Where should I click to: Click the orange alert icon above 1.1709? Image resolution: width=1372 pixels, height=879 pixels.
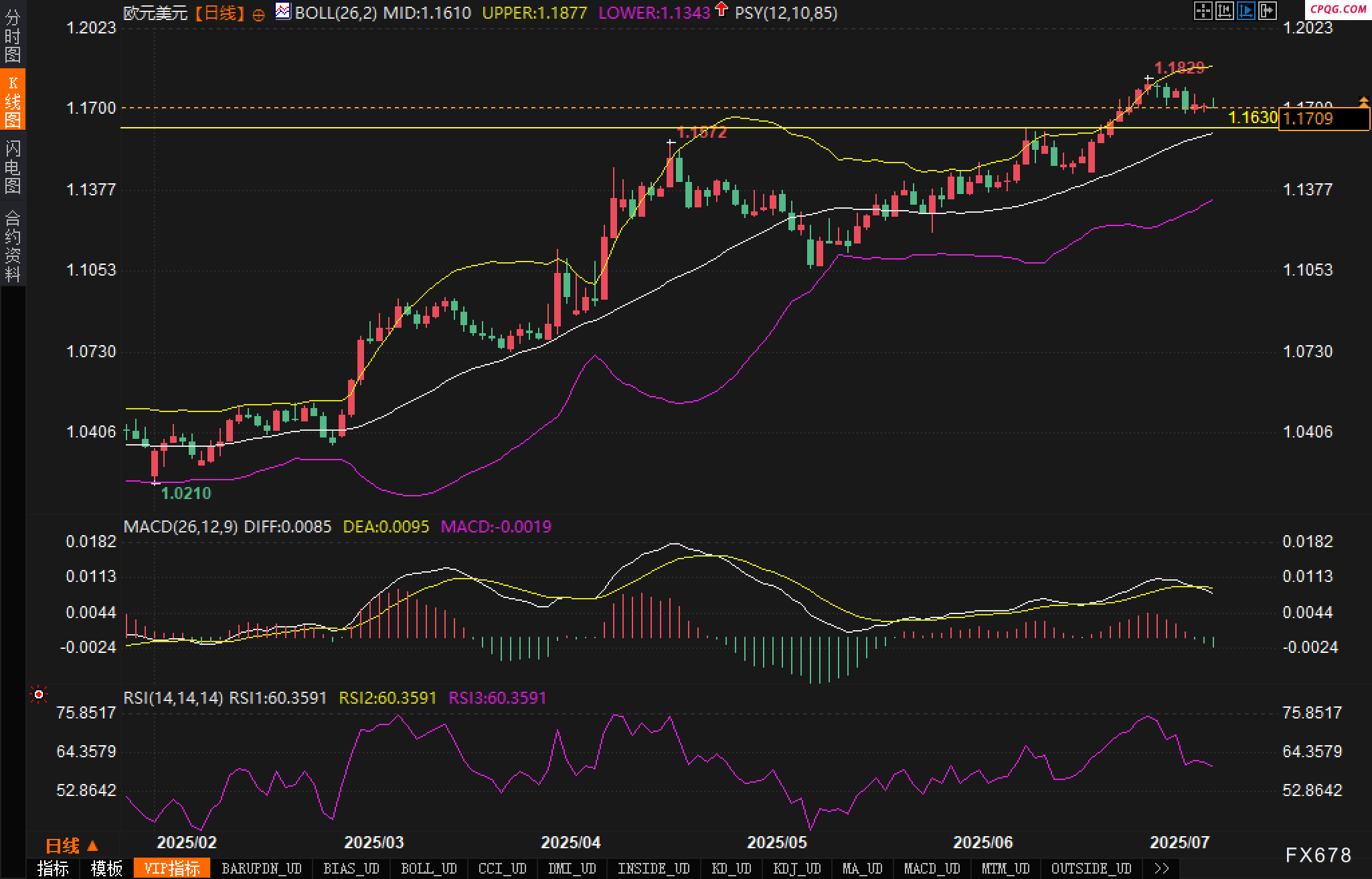(x=1363, y=102)
